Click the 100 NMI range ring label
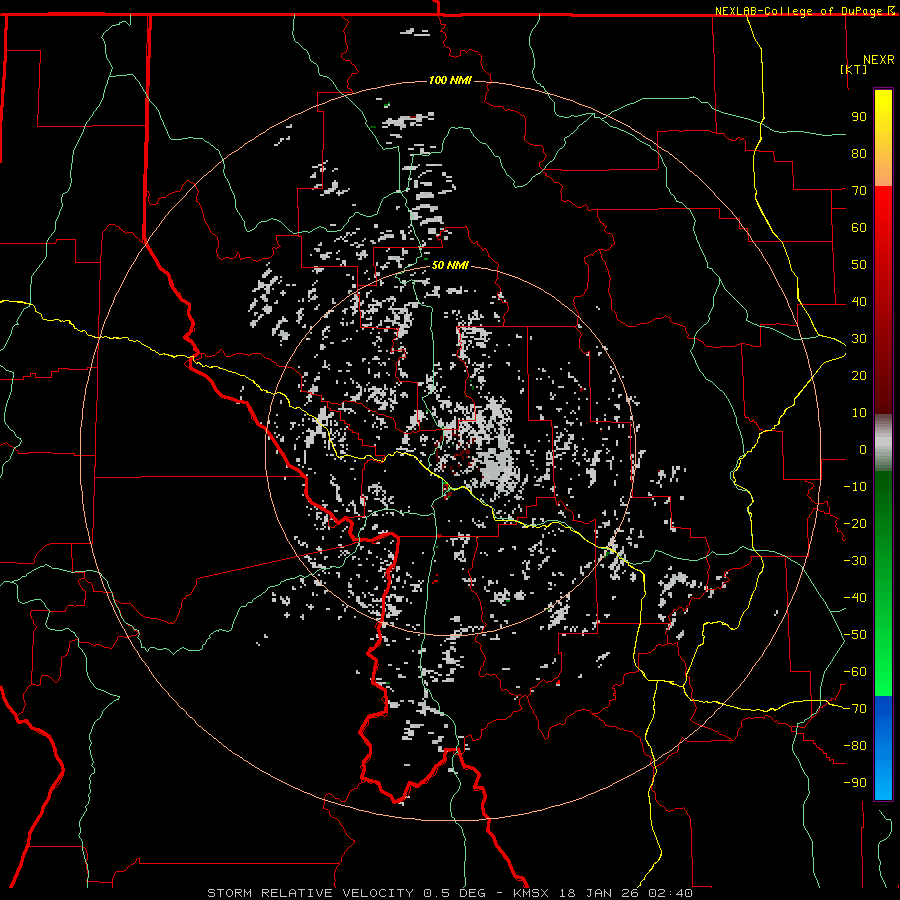 [450, 80]
